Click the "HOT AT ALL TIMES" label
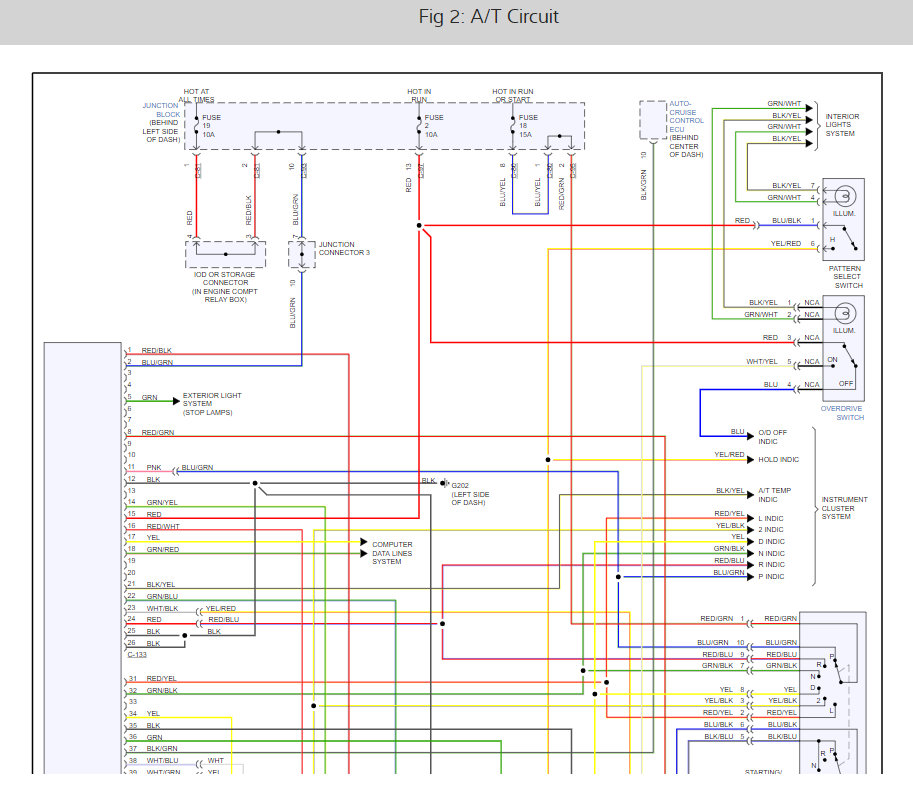 [196, 96]
